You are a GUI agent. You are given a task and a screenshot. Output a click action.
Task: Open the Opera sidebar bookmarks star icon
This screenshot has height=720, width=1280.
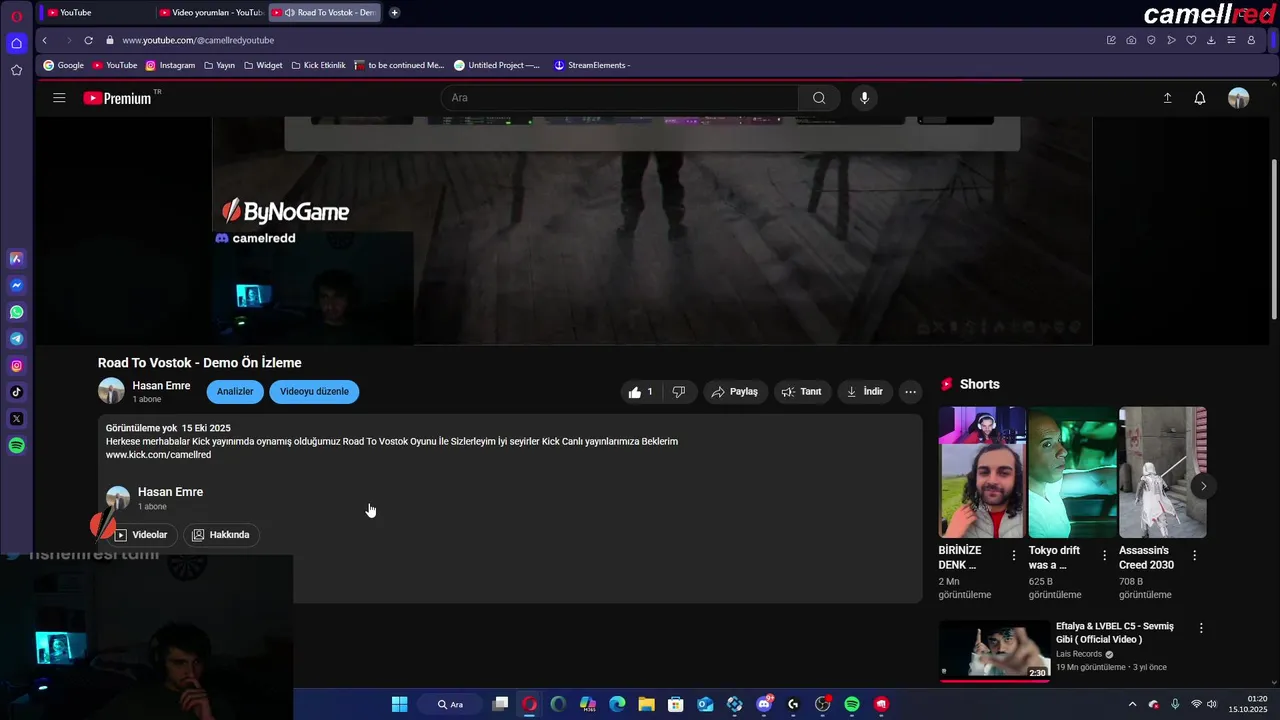tap(16, 70)
